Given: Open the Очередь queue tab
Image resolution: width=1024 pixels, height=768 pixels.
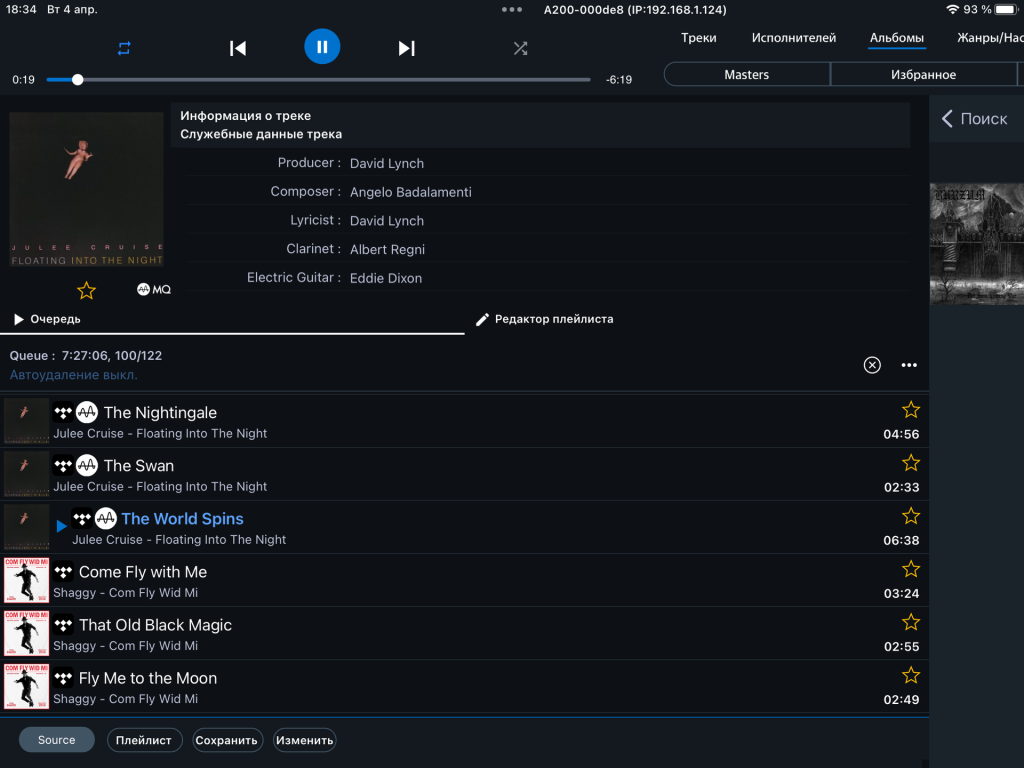Looking at the screenshot, I should (x=47, y=319).
